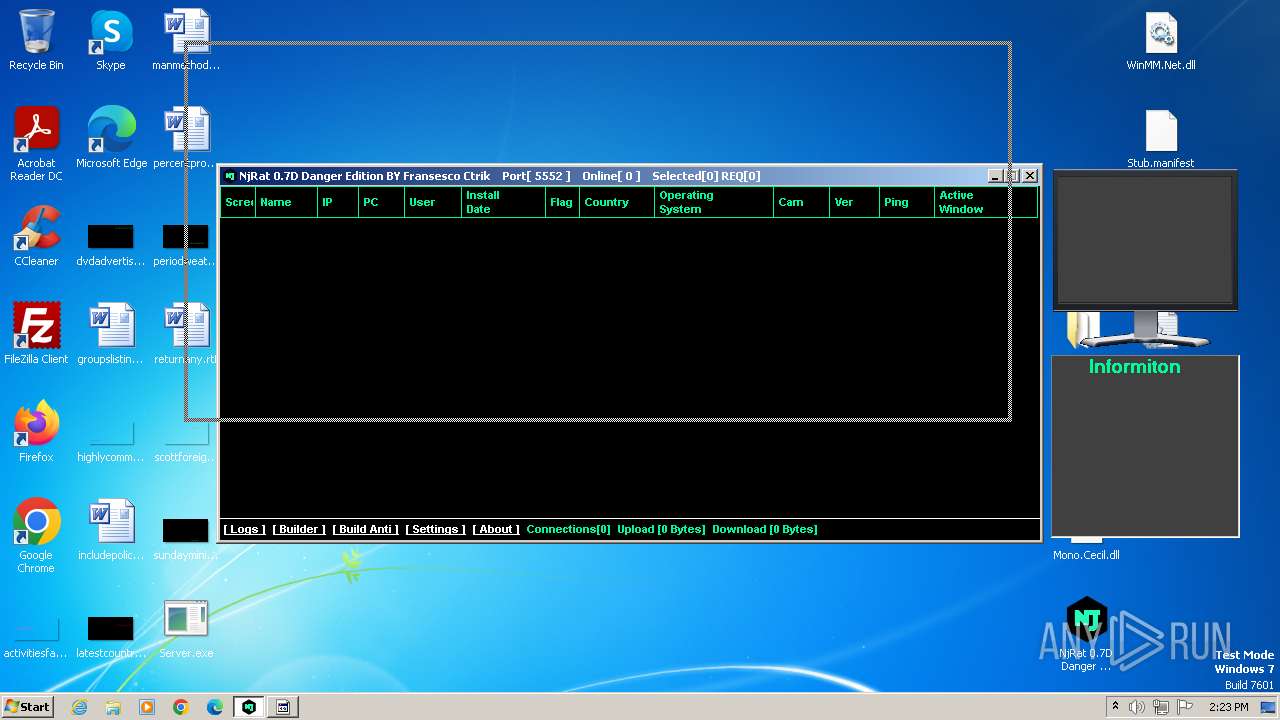Open the NjRat 0.7D Danger desktop icon
The width and height of the screenshot is (1280, 720).
coord(1086,634)
